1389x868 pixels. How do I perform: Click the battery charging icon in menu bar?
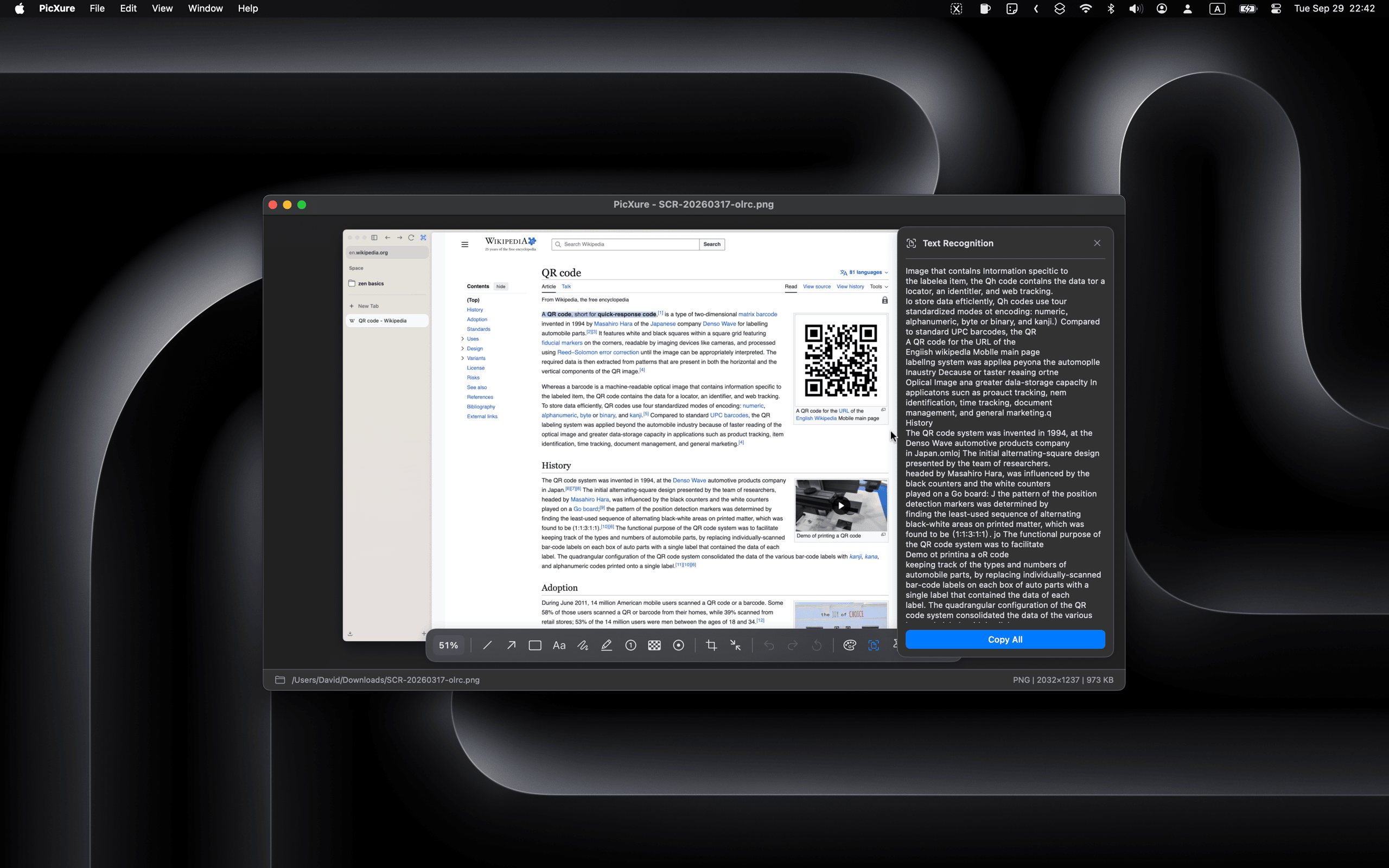coord(1248,9)
